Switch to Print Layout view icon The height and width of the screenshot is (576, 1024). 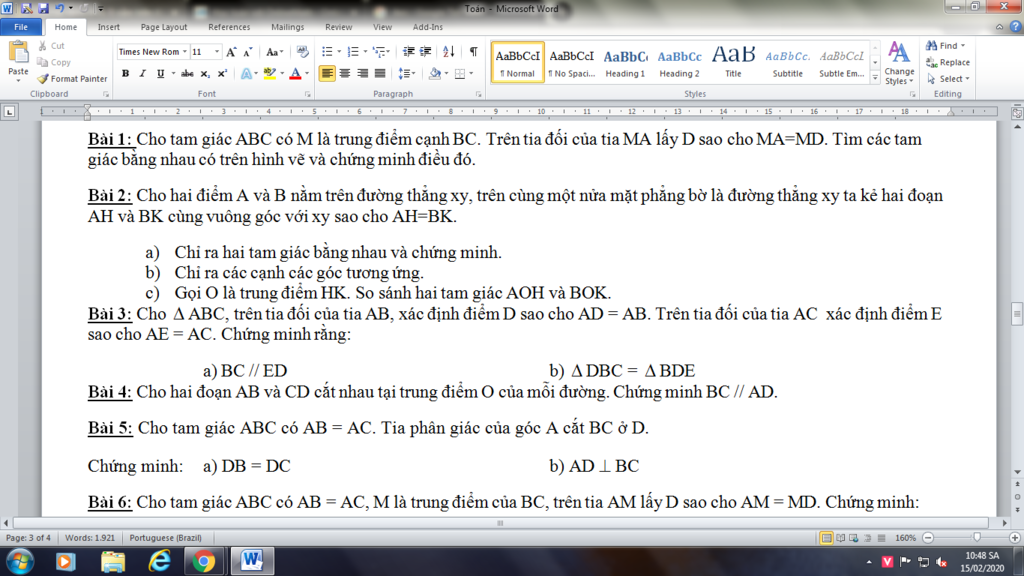pyautogui.click(x=826, y=538)
